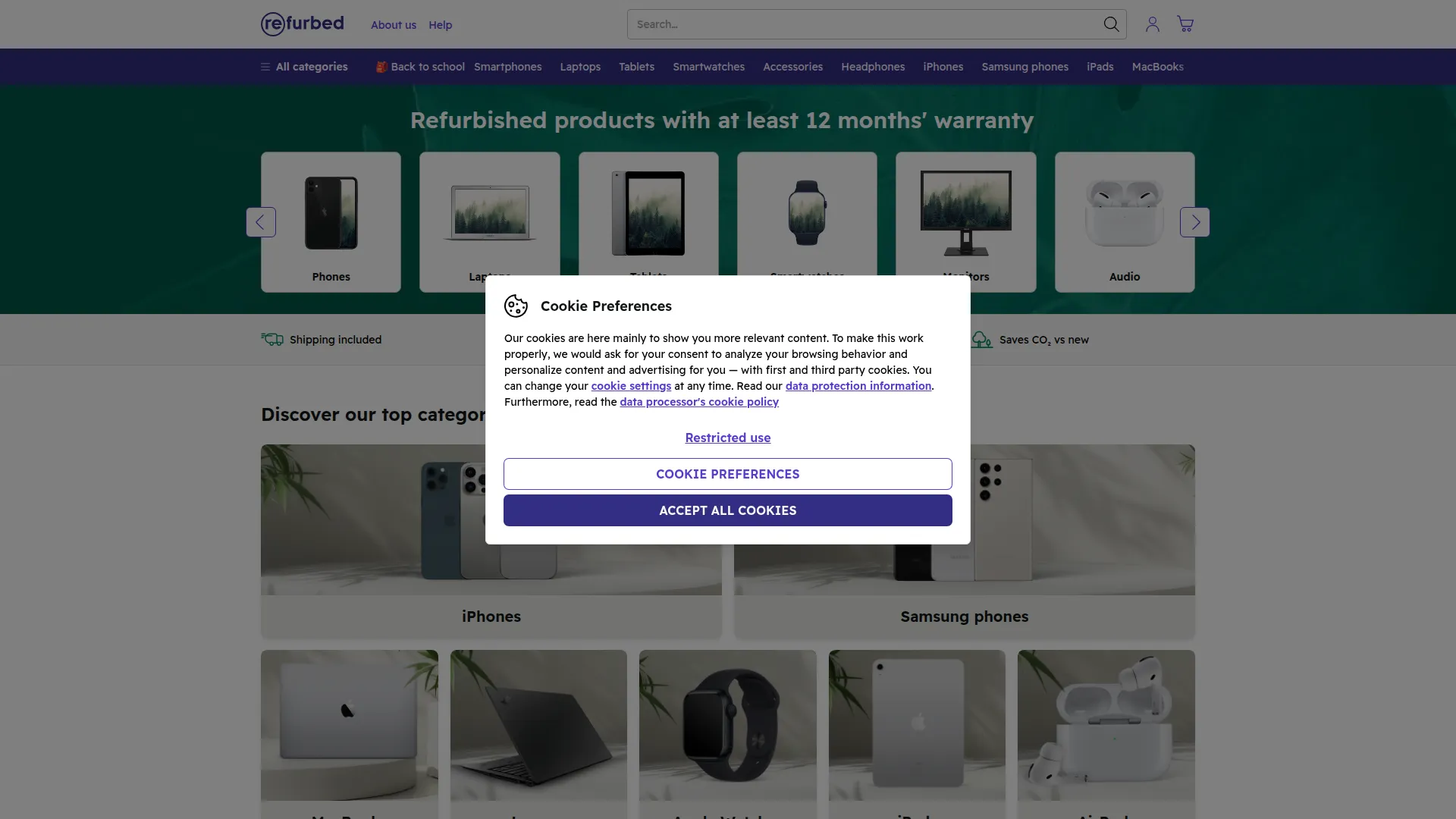Image resolution: width=1456 pixels, height=819 pixels.
Task: Open Back to school menu item
Action: coord(420,67)
